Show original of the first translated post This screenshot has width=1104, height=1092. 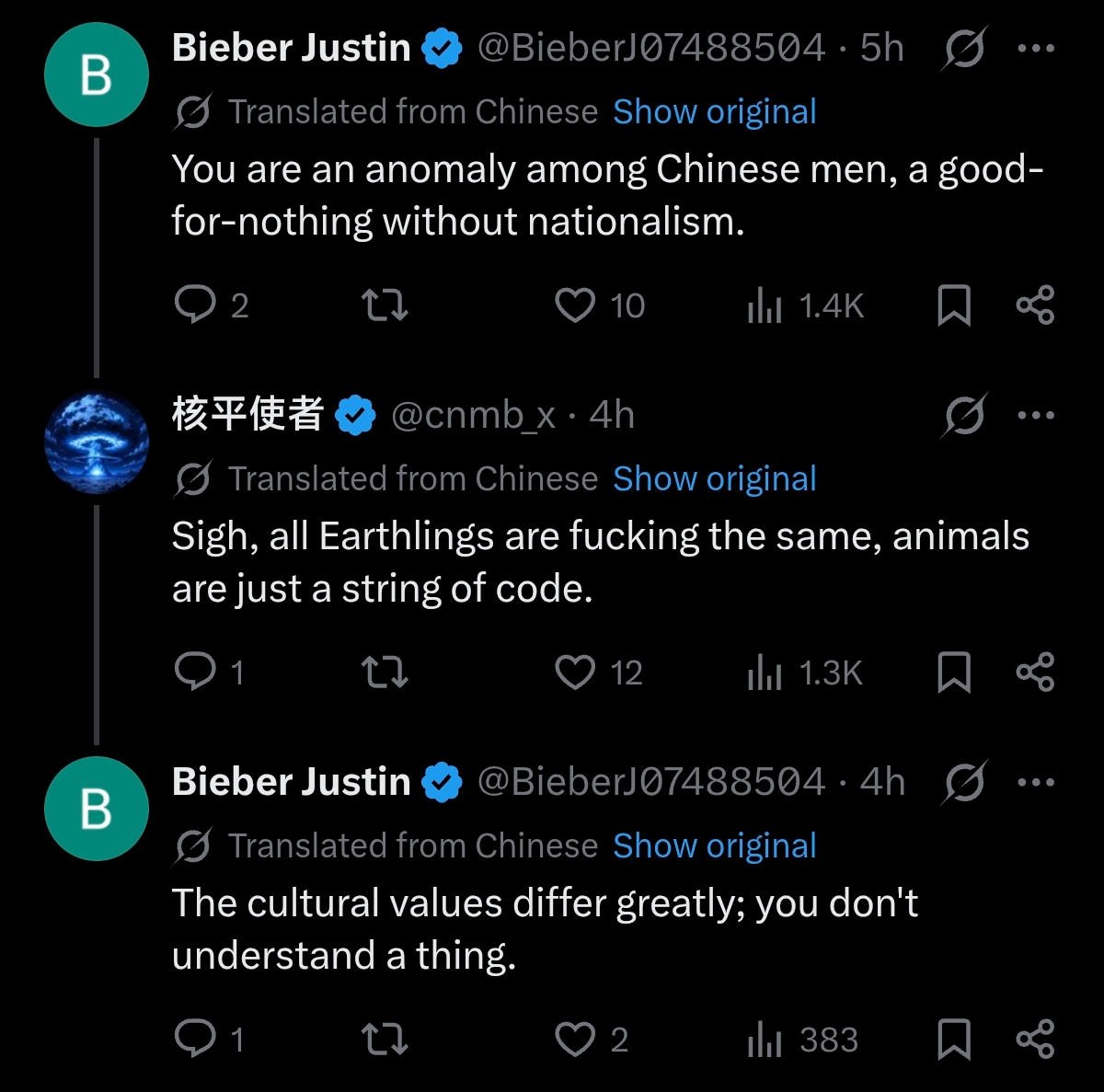pyautogui.click(x=715, y=112)
